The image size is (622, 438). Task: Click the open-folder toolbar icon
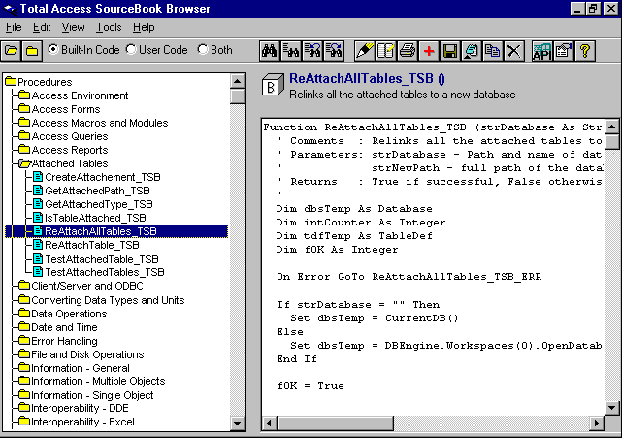(11, 51)
